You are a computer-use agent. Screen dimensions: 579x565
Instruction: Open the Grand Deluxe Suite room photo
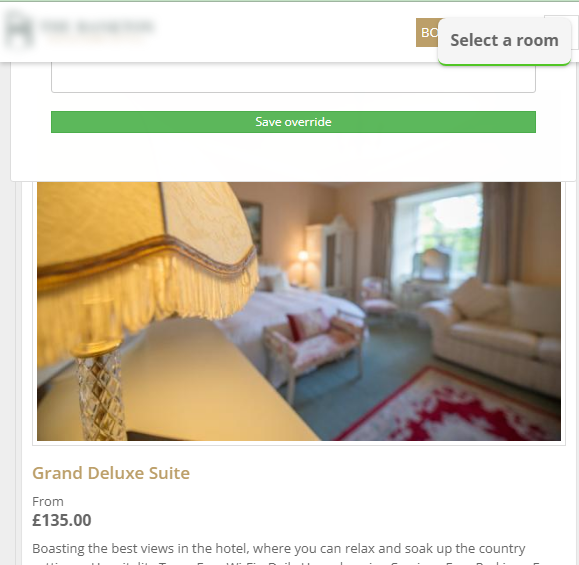click(x=299, y=311)
